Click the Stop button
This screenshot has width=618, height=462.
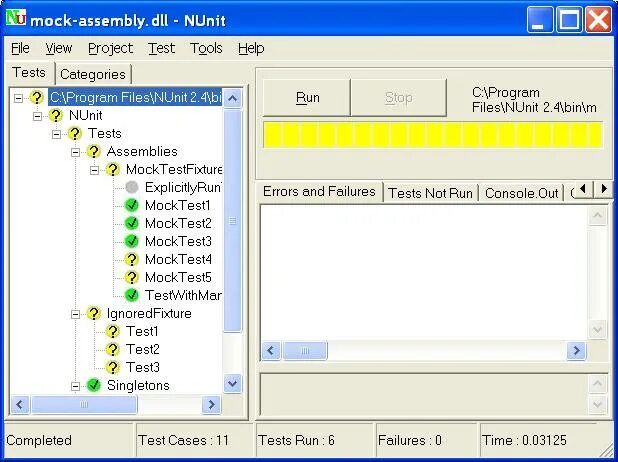(398, 97)
